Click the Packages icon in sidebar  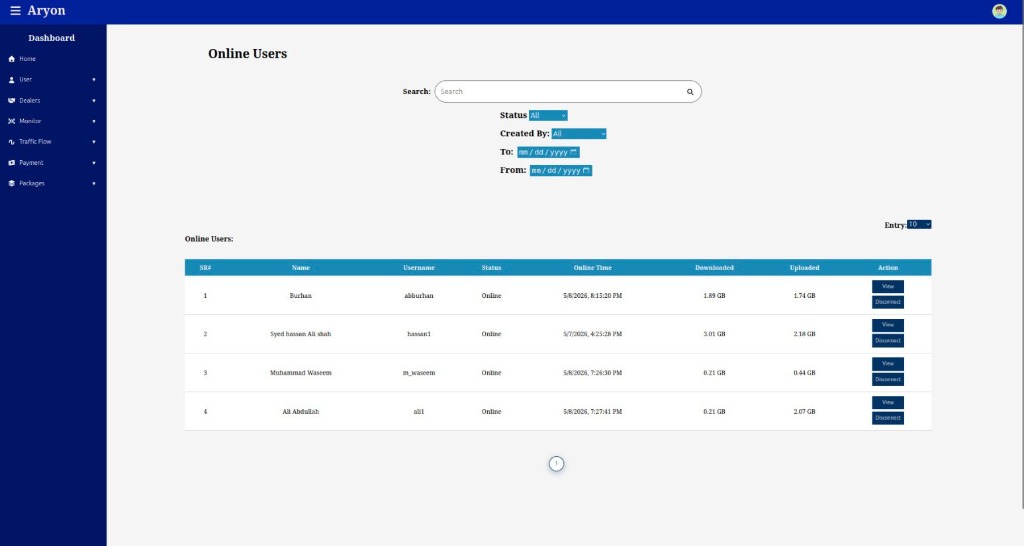pos(11,184)
